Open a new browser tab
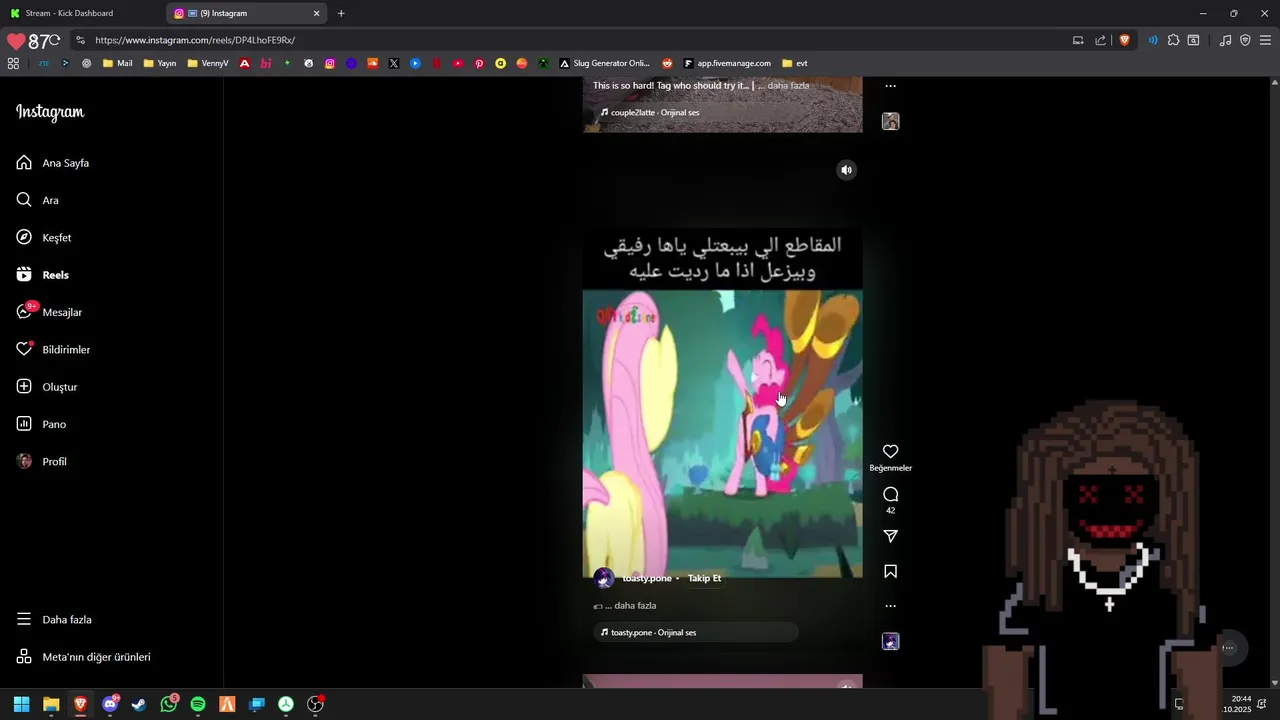1280x720 pixels. point(341,13)
